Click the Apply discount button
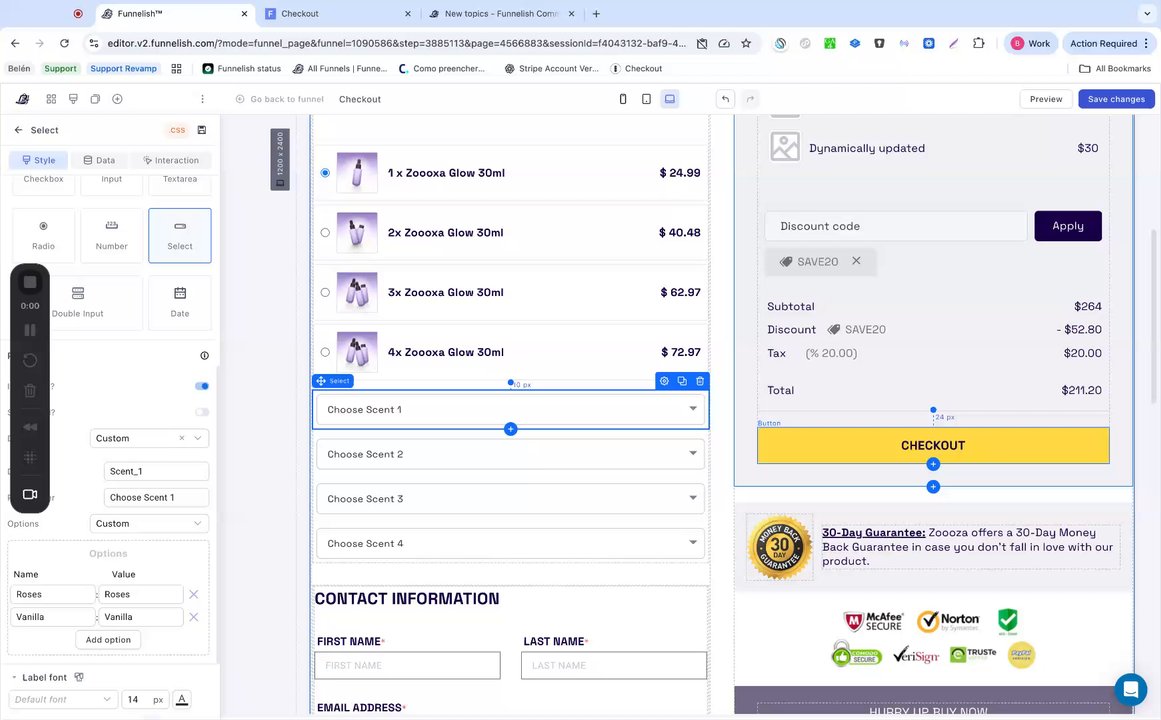This screenshot has height=720, width=1161. pos(1068,226)
